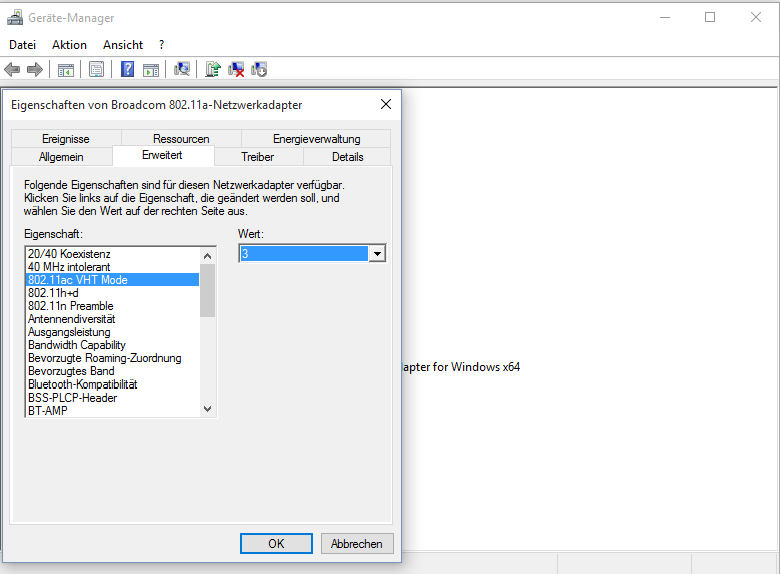Select the Erweitert tab
The image size is (780, 574).
(162, 155)
